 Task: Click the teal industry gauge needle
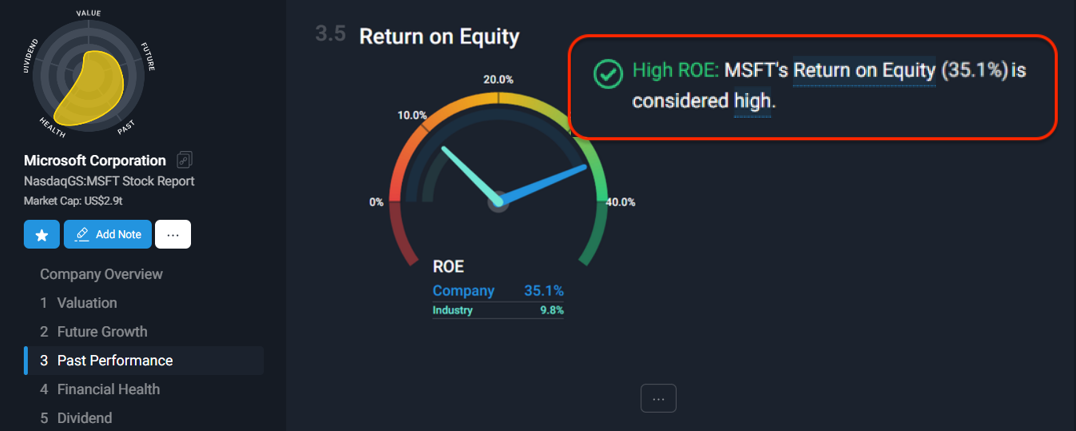[x=470, y=175]
